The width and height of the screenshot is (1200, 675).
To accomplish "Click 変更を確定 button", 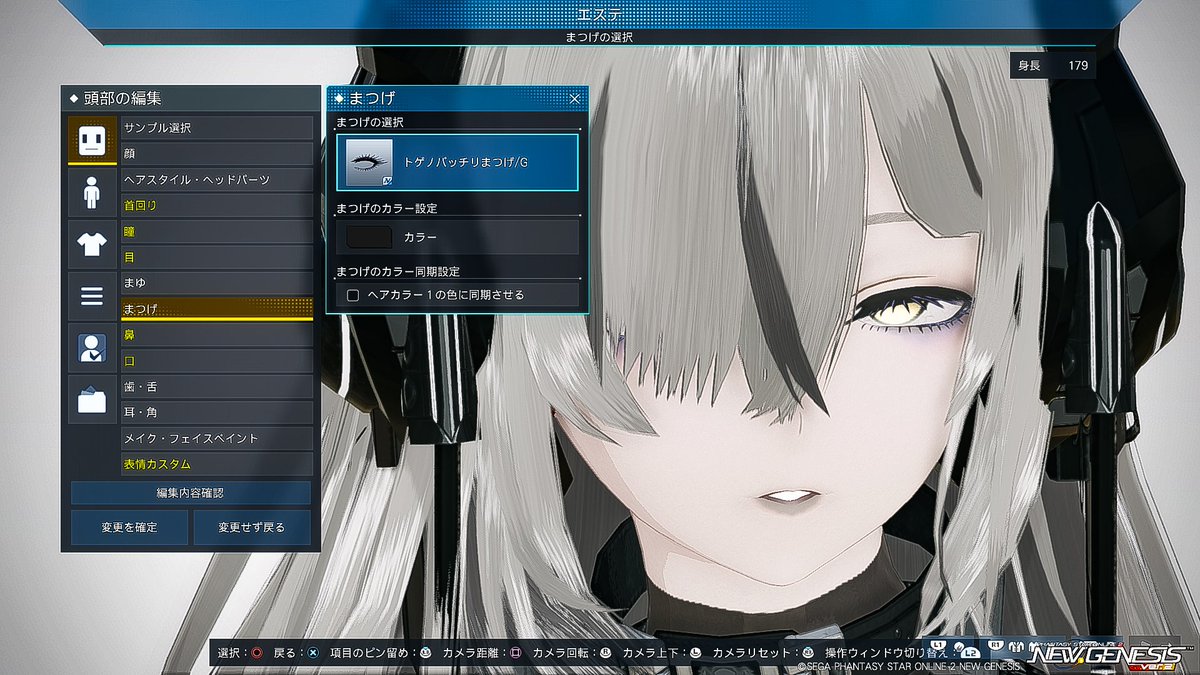I will [129, 527].
